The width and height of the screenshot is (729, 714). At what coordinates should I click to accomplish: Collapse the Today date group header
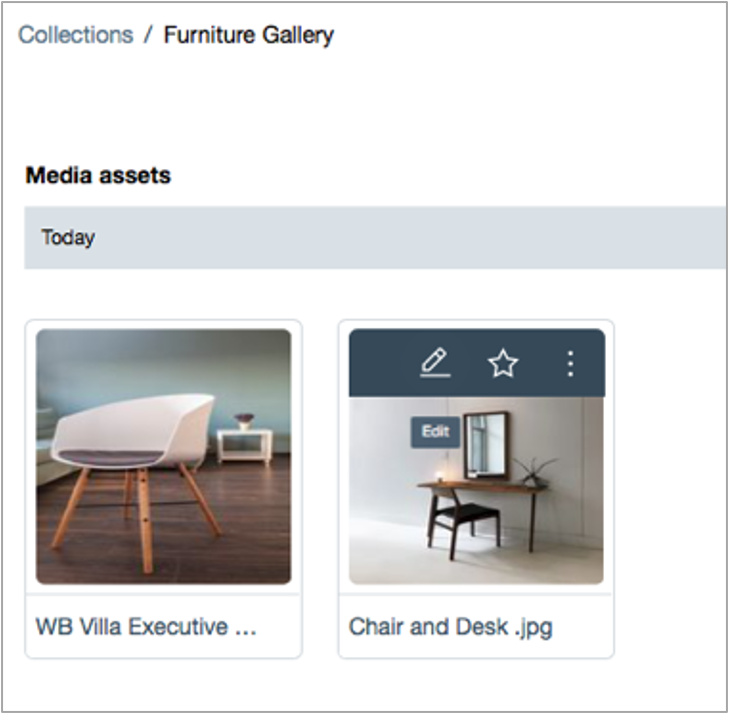tap(376, 238)
